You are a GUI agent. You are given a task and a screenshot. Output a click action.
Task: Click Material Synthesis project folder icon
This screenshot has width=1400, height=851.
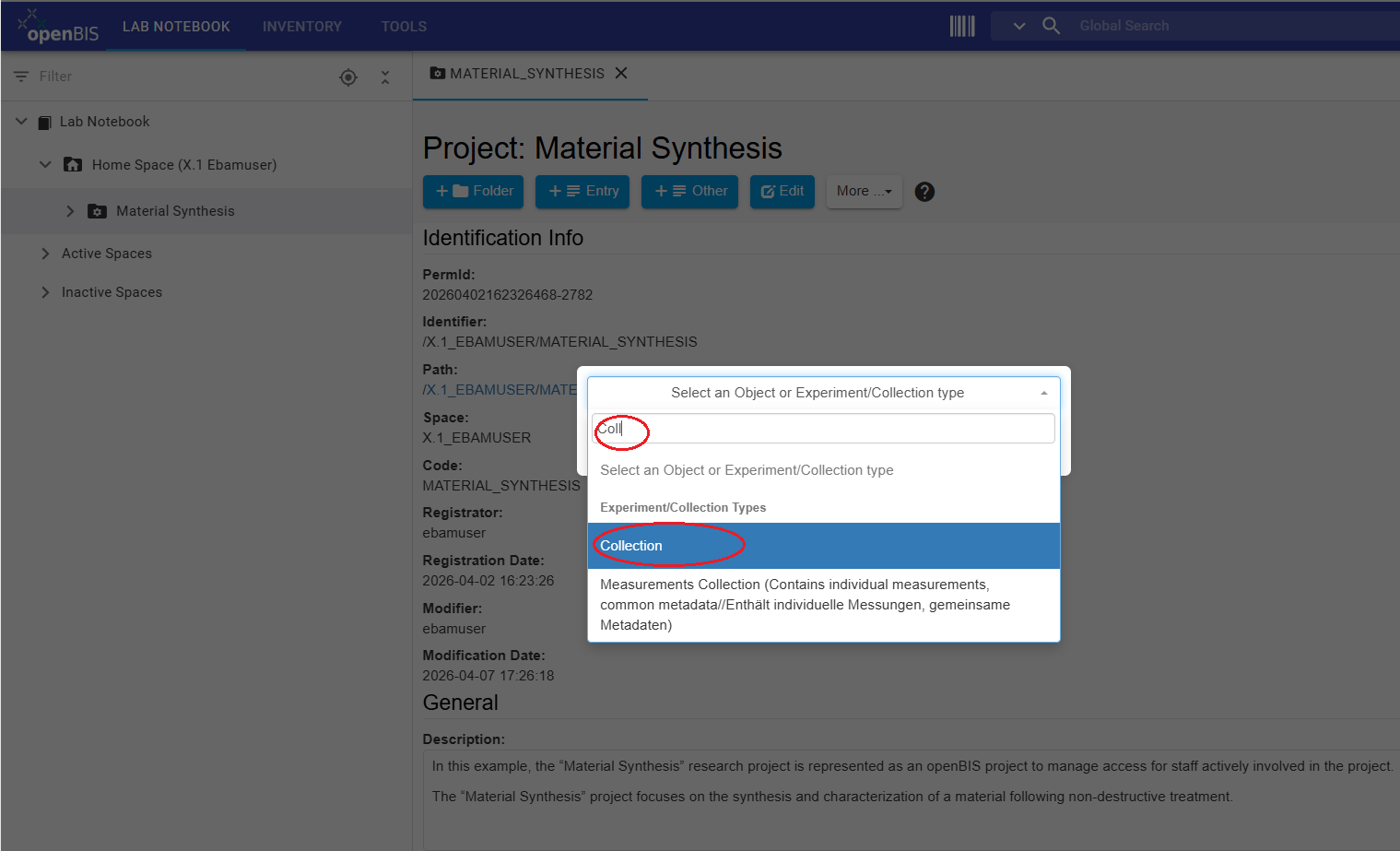(x=97, y=211)
